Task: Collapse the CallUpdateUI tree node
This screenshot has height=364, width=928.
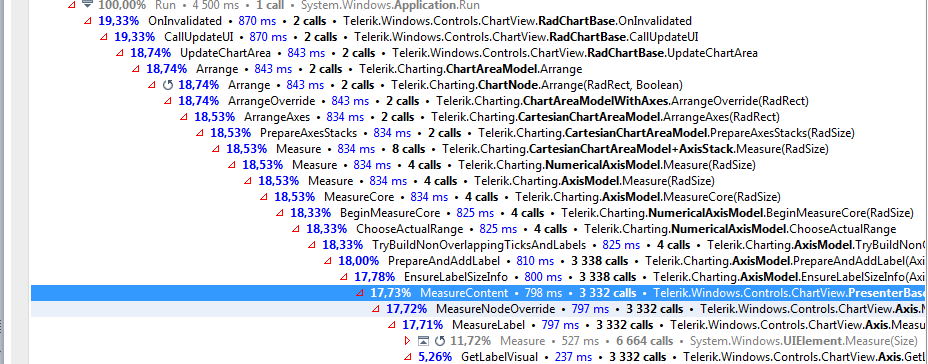Action: pyautogui.click(x=104, y=37)
